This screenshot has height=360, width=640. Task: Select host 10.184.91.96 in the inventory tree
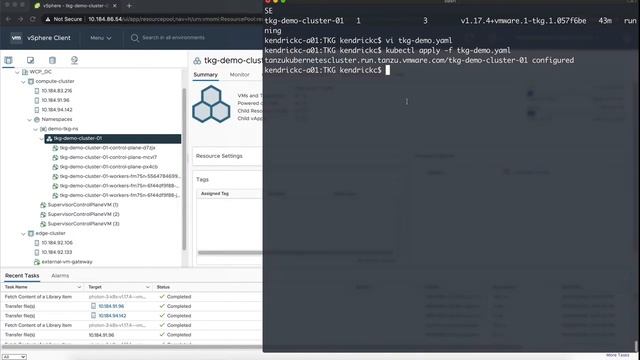tap(55, 100)
